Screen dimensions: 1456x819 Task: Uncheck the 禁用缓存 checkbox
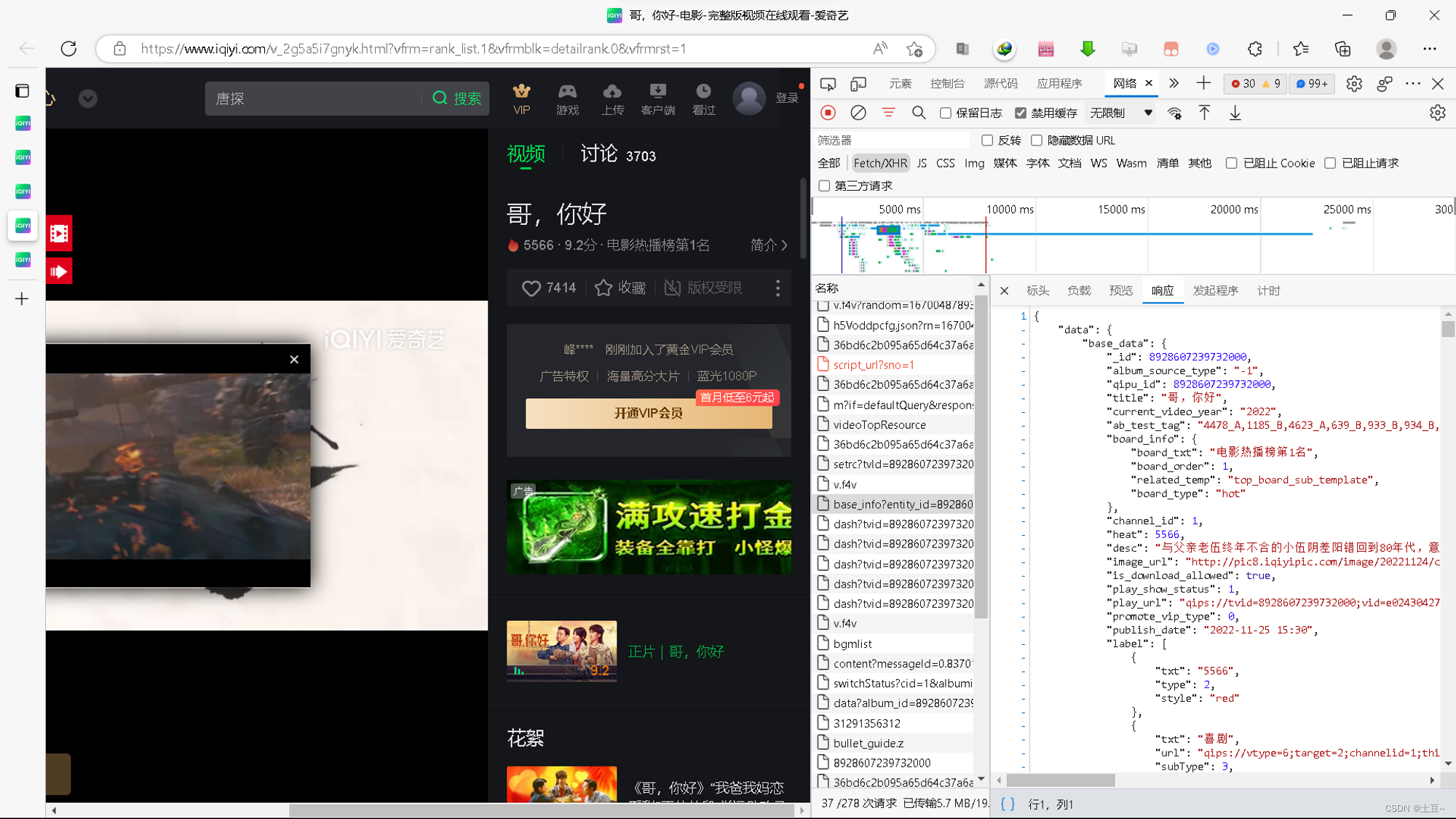click(1021, 113)
